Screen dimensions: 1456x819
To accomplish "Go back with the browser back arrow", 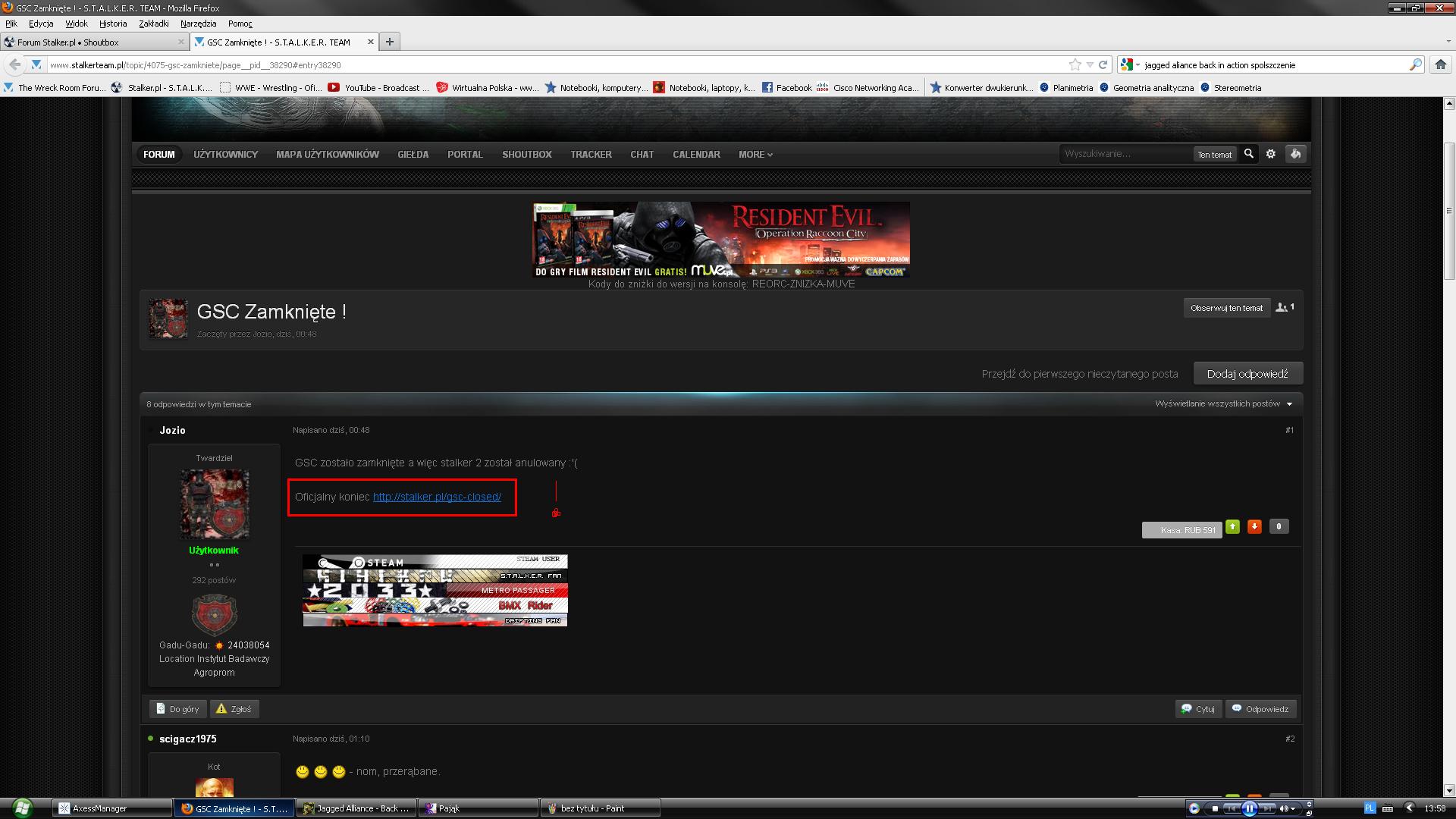I will point(14,64).
